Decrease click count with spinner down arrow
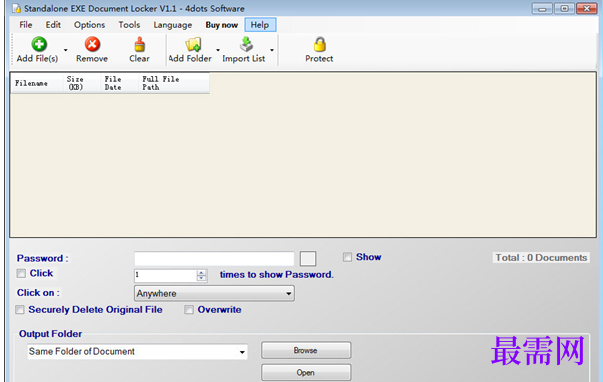This screenshot has height=382, width=603. click(x=202, y=279)
